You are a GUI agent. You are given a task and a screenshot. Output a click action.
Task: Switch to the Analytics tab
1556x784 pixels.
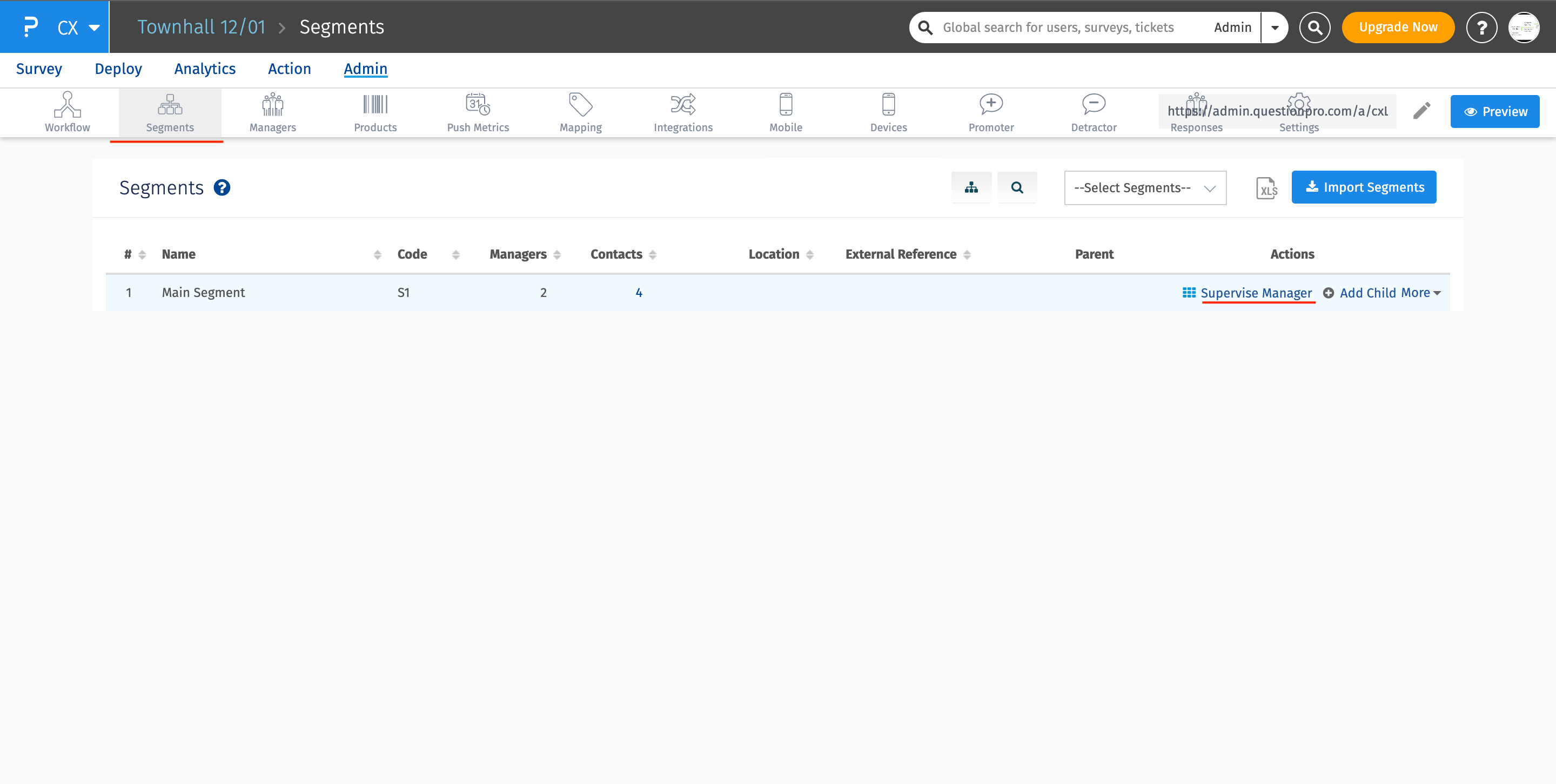coord(205,69)
